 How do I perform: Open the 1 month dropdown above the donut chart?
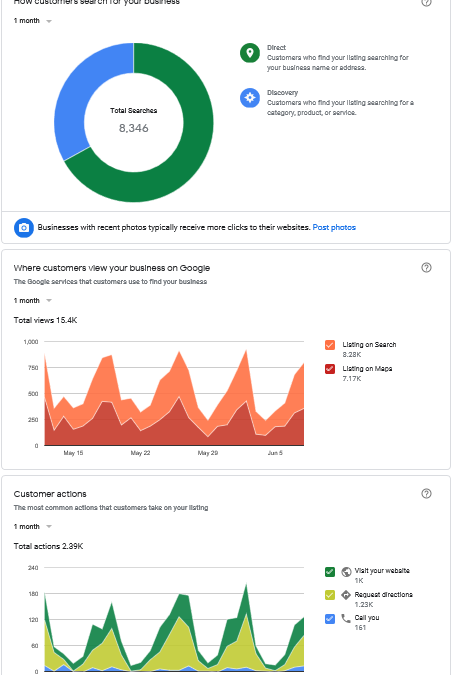pyautogui.click(x=33, y=21)
